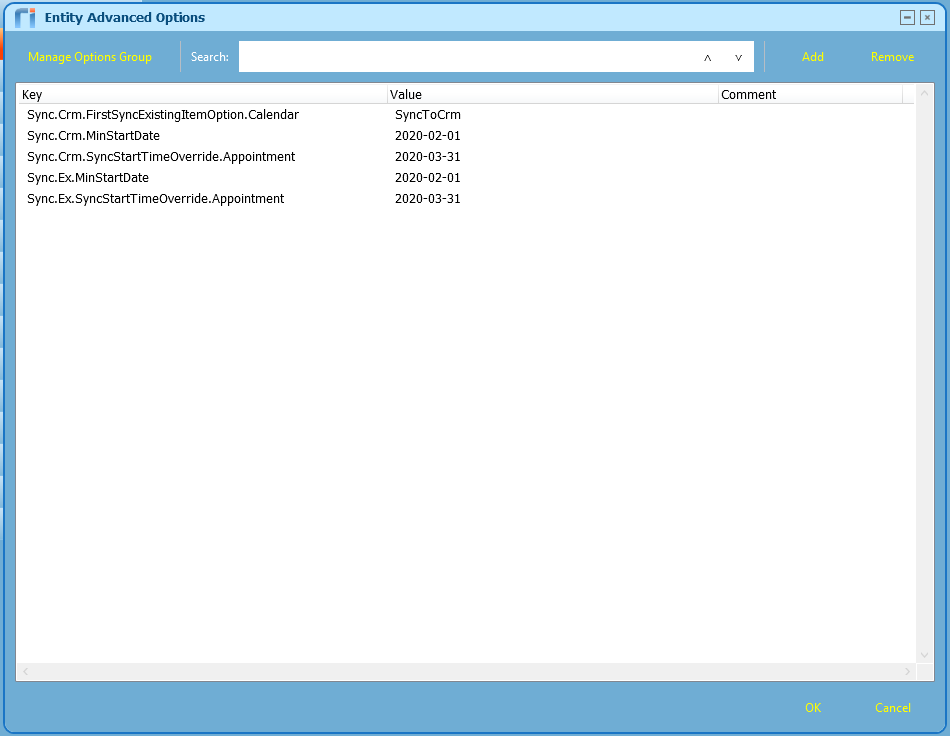
Task: Click value 2020-02-01 of Sync.Crm.MinStartDate
Action: pos(428,136)
